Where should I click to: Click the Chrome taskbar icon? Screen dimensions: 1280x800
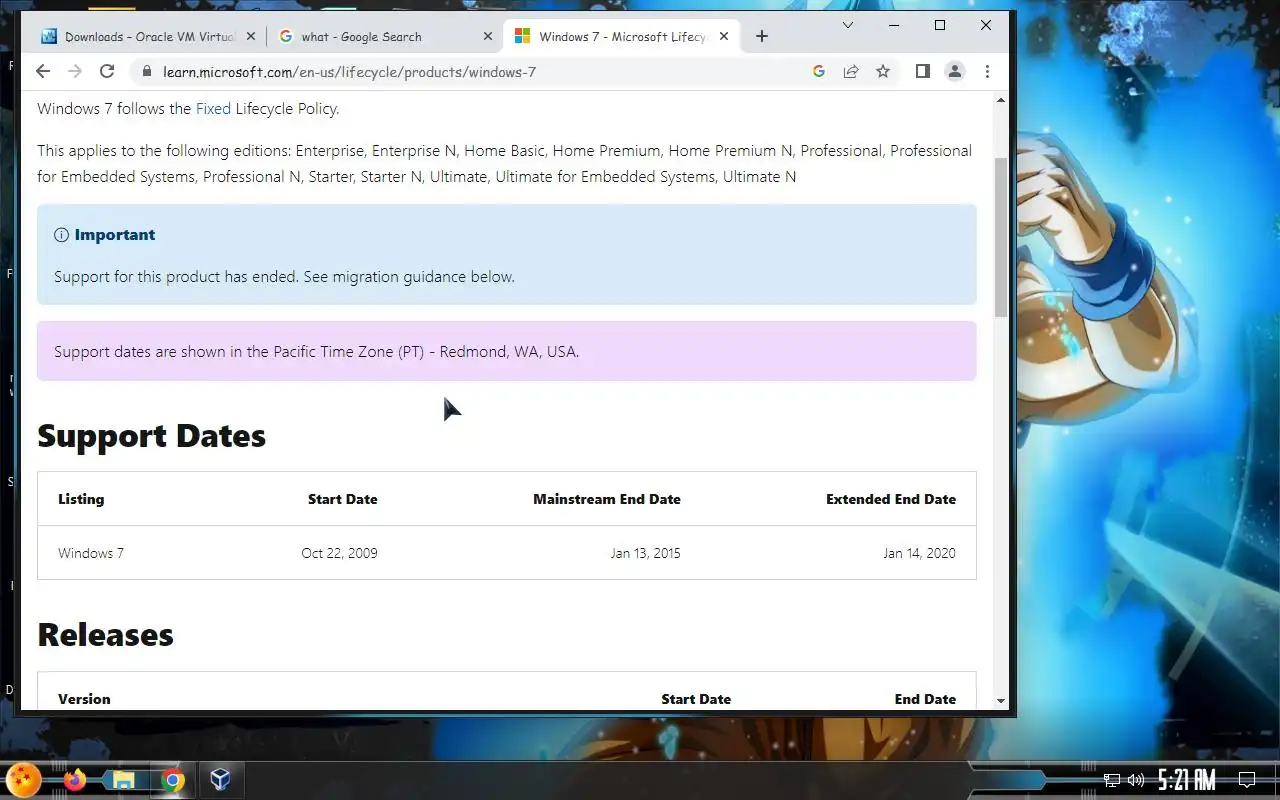(173, 780)
